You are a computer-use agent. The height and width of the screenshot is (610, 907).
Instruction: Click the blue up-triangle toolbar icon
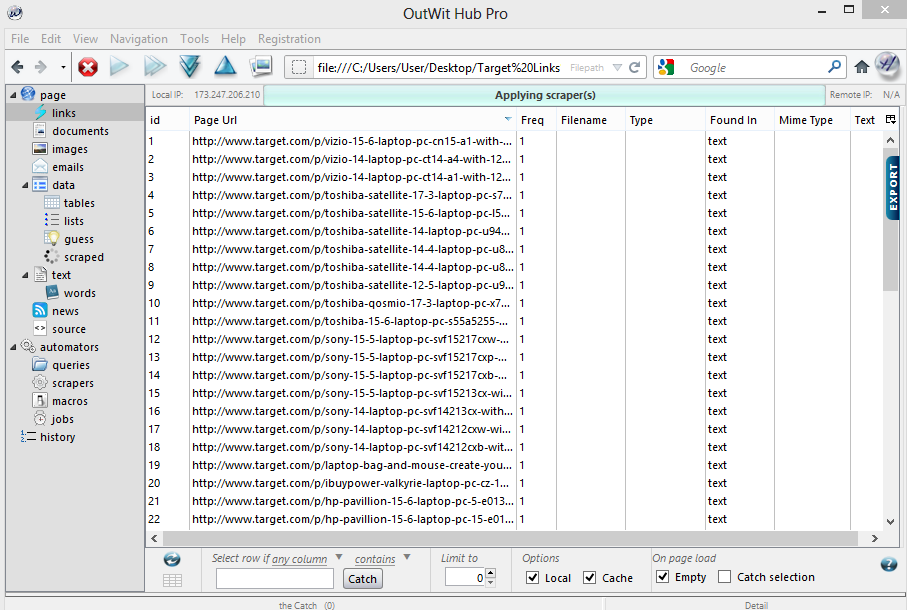[225, 68]
